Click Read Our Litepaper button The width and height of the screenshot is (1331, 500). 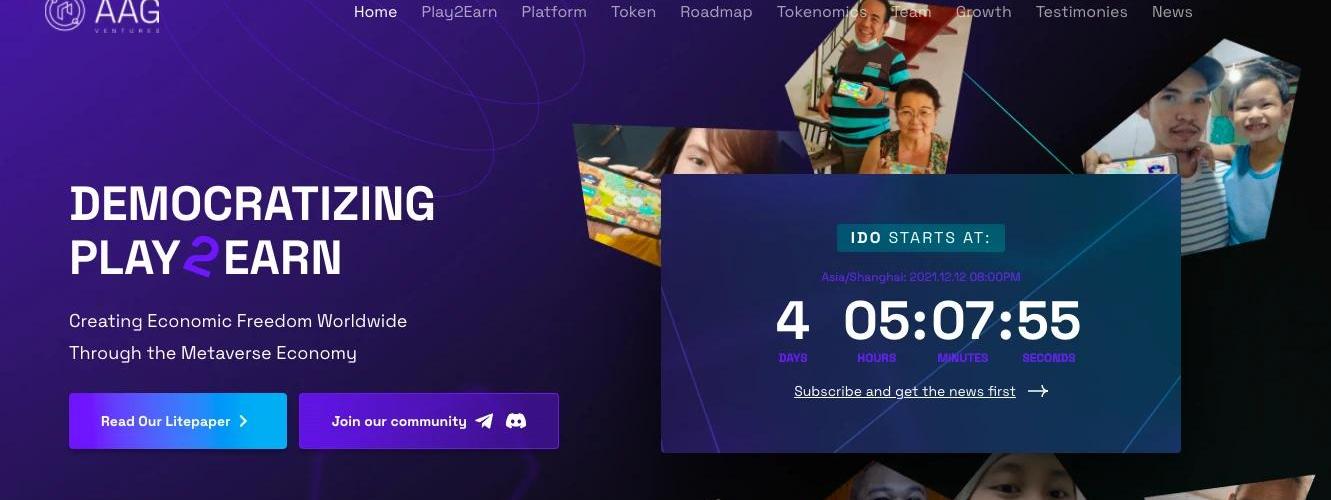point(178,421)
